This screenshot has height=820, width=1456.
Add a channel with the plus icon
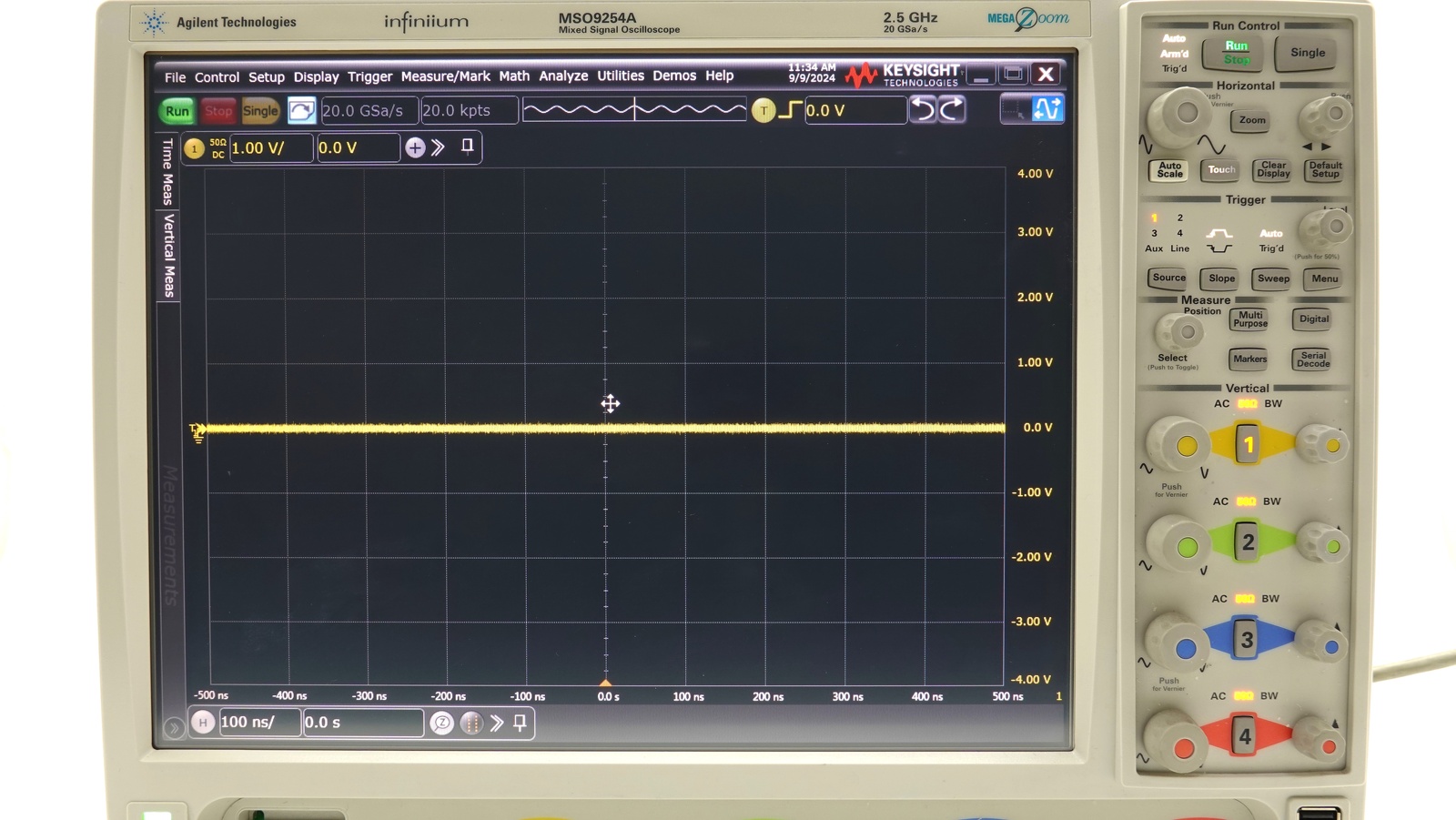pos(415,147)
